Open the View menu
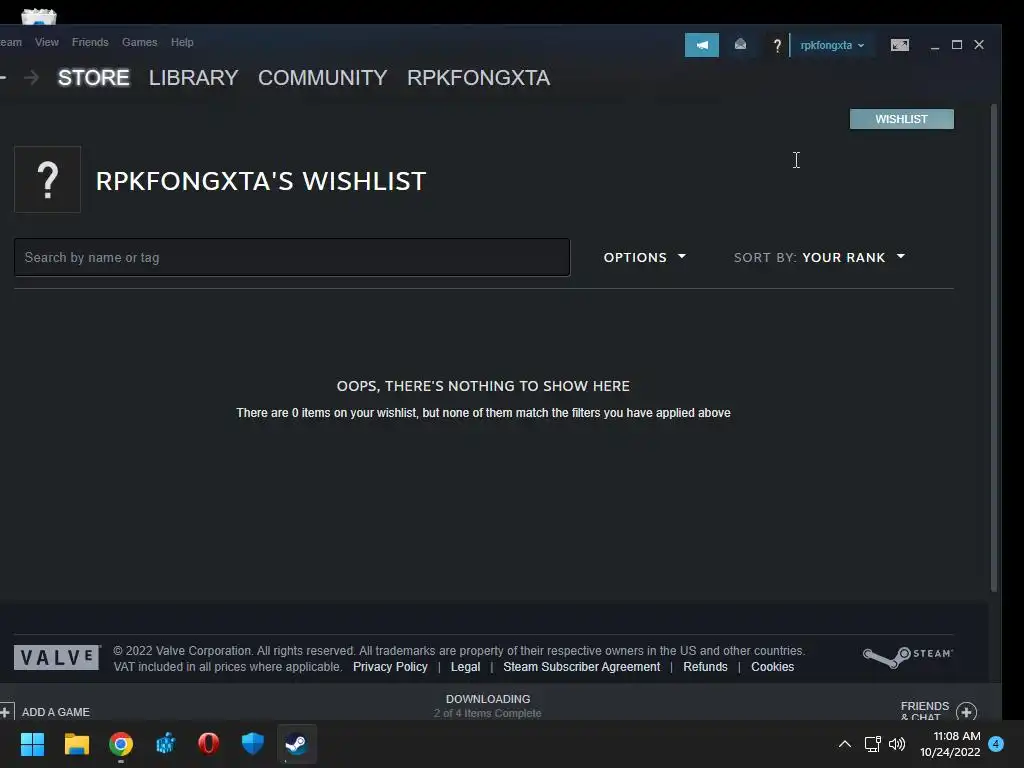1024x768 pixels. [x=47, y=42]
